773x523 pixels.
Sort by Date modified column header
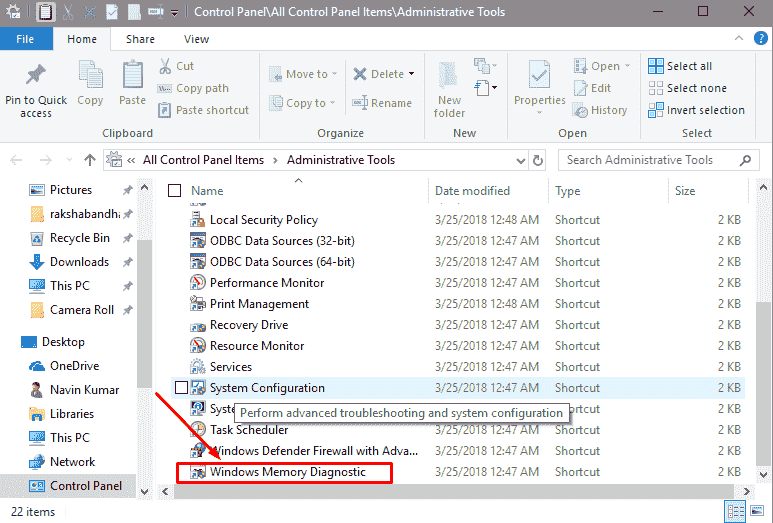click(472, 191)
